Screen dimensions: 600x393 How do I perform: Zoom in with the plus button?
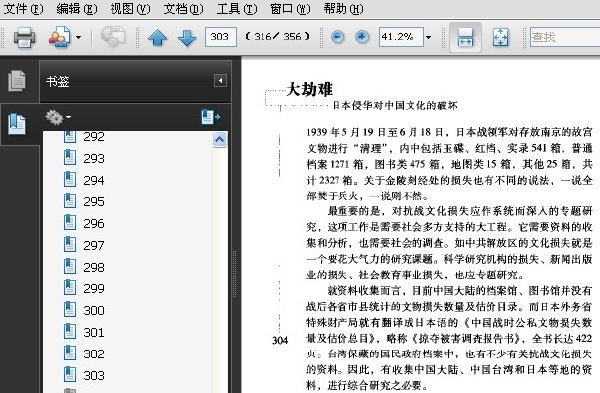coord(362,37)
